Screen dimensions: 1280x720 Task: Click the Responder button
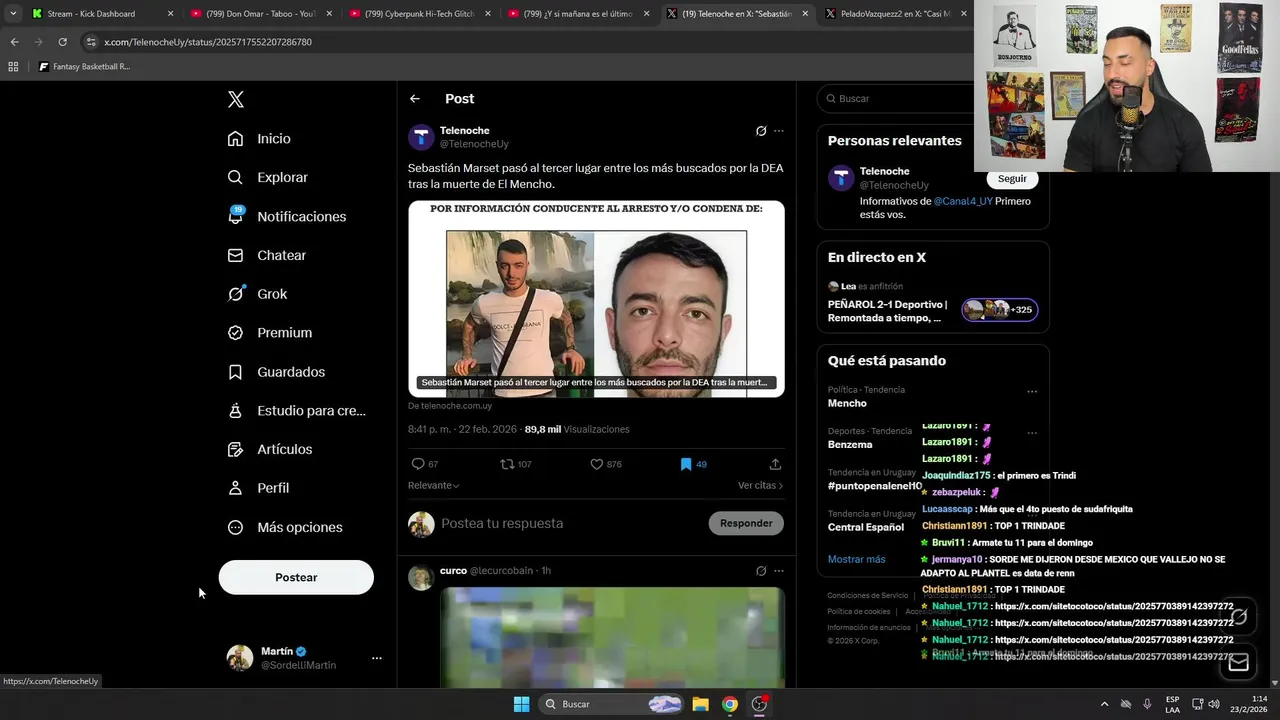point(746,523)
